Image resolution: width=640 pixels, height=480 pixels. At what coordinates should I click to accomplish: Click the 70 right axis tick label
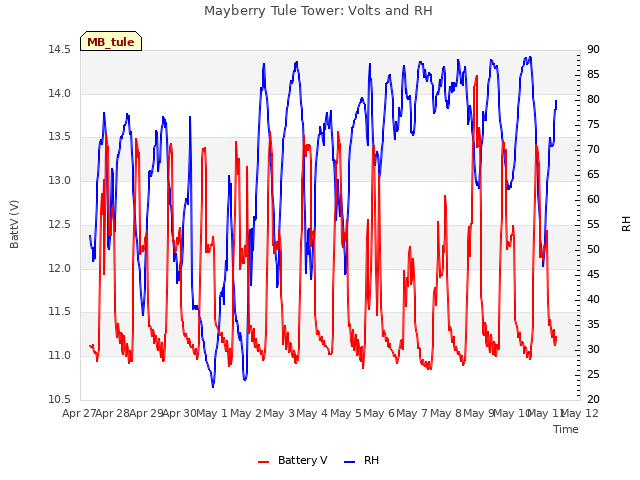[593, 149]
